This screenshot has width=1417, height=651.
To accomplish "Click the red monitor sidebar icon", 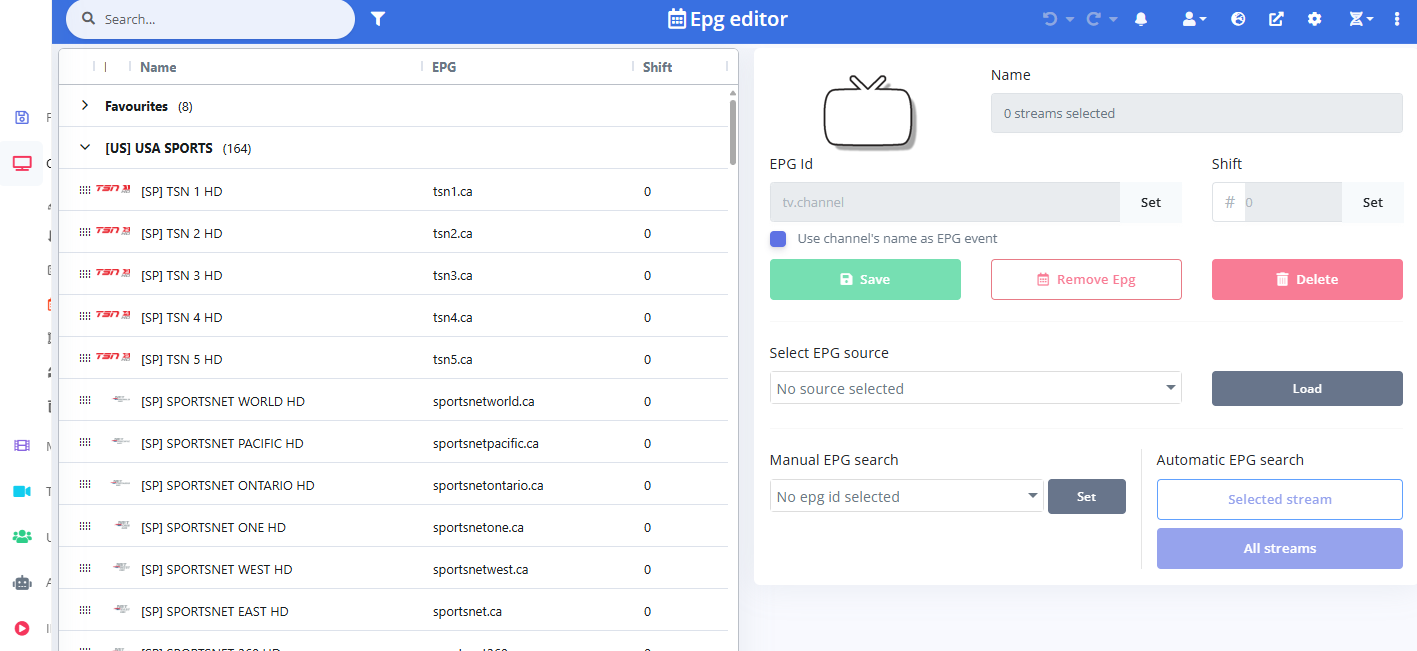I will pos(22,163).
